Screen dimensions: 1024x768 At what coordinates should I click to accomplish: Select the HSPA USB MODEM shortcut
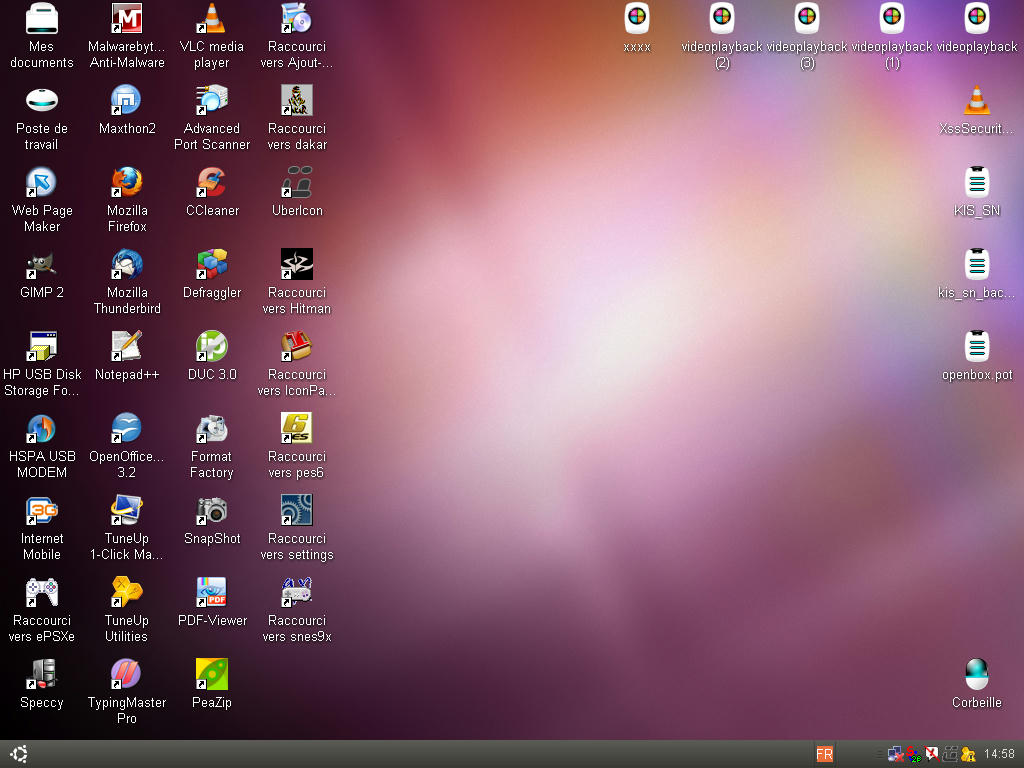(x=42, y=428)
